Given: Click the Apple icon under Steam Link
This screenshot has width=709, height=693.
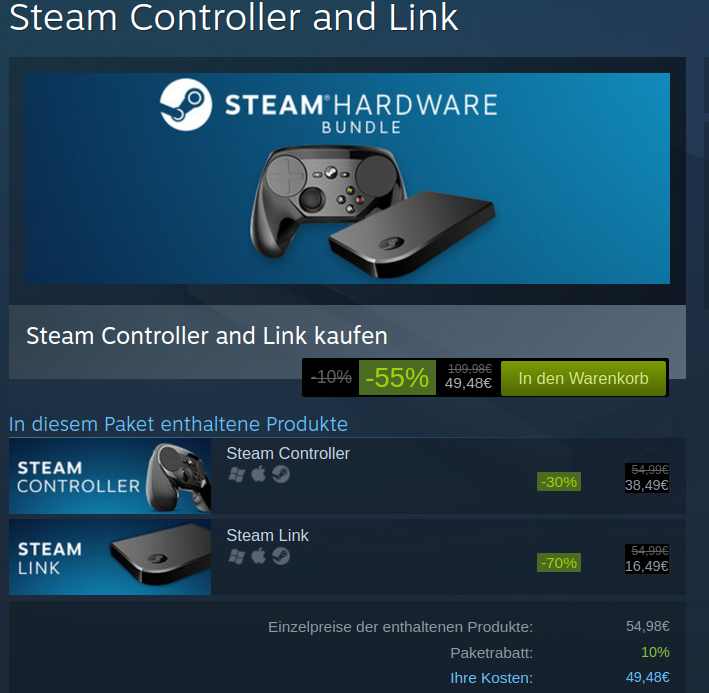Looking at the screenshot, I should [259, 556].
